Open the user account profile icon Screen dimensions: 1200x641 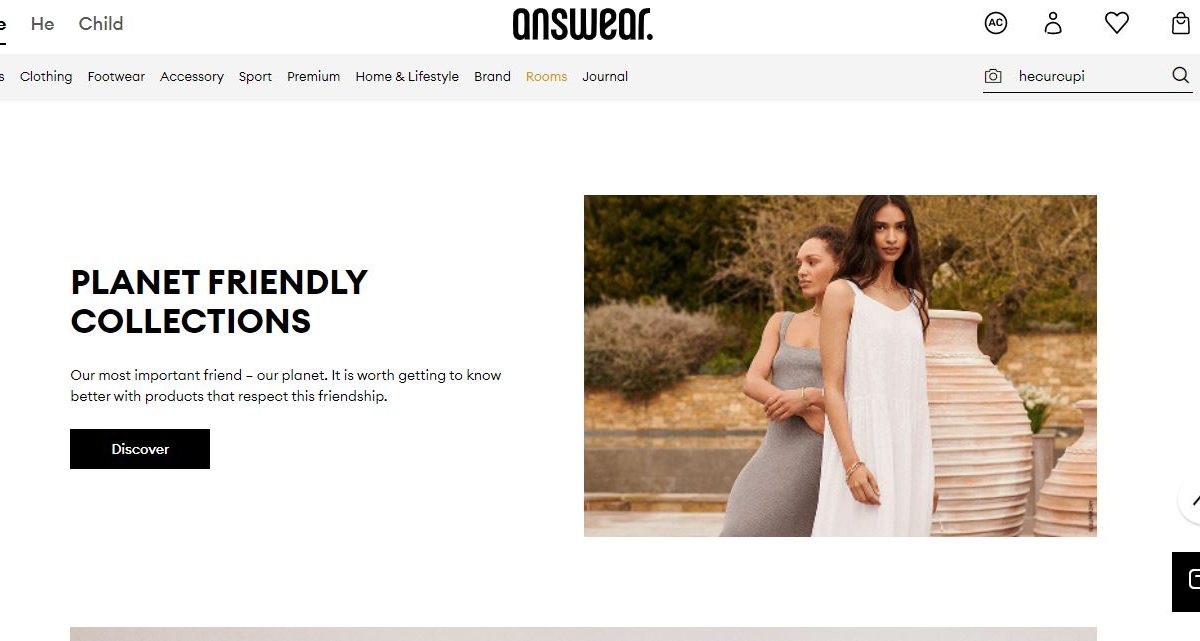(x=1053, y=23)
